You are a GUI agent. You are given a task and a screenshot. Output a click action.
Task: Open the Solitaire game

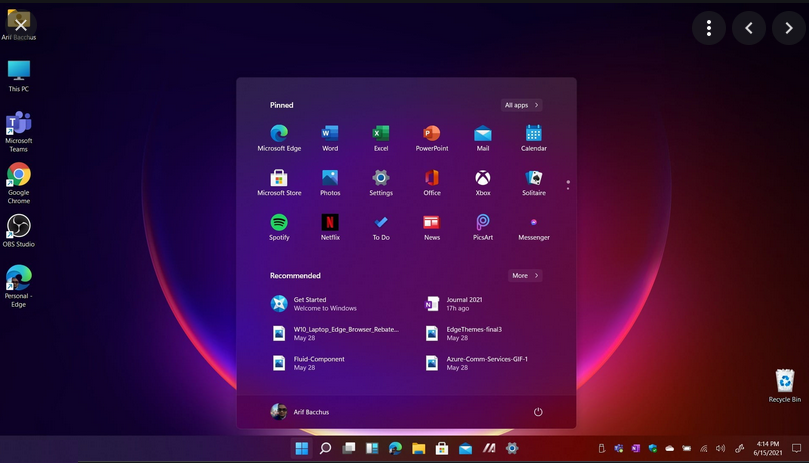(533, 183)
